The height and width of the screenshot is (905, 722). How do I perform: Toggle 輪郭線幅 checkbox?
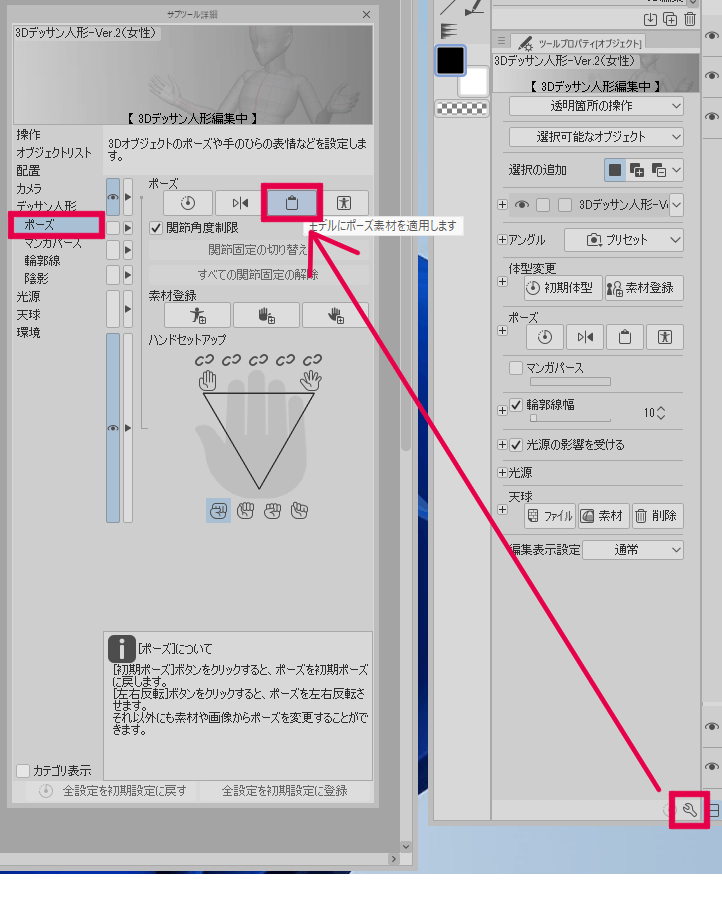516,405
